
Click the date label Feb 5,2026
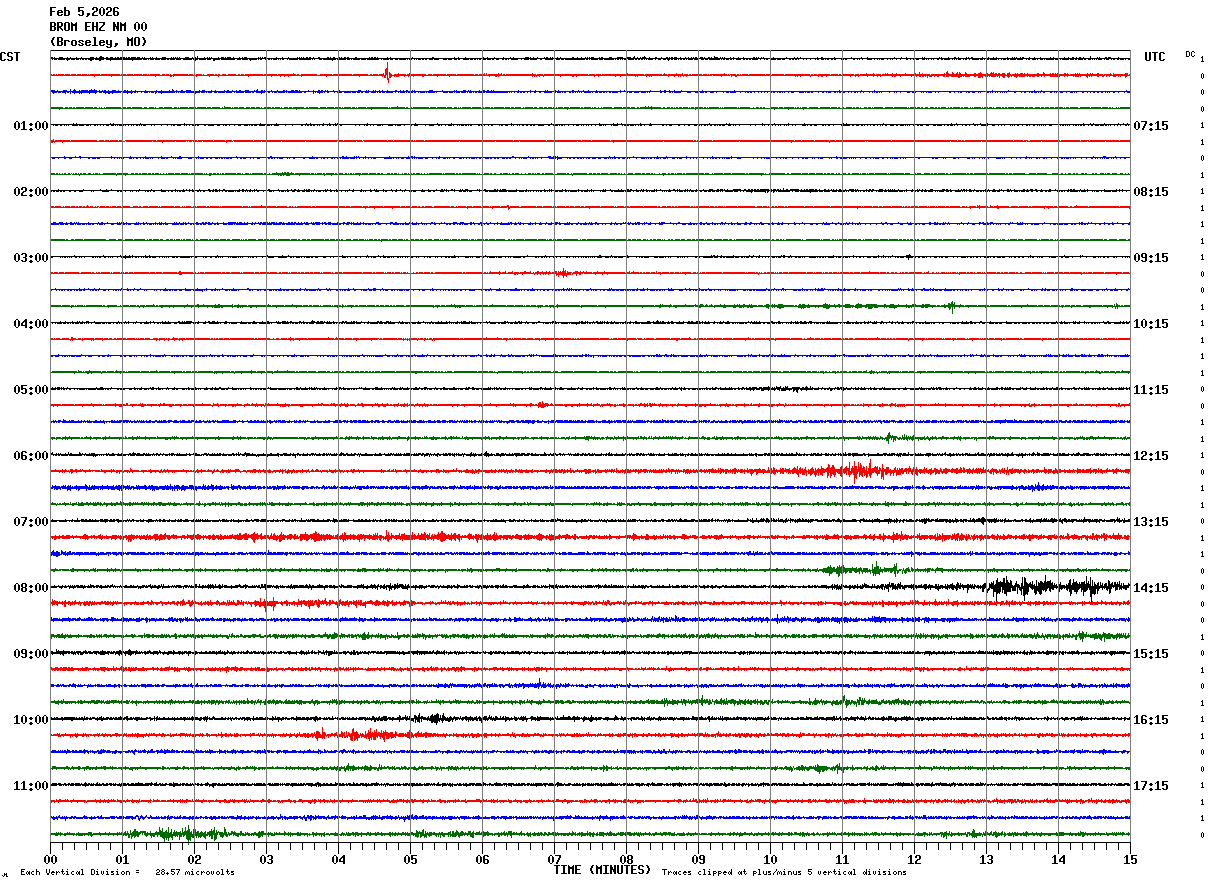click(84, 12)
